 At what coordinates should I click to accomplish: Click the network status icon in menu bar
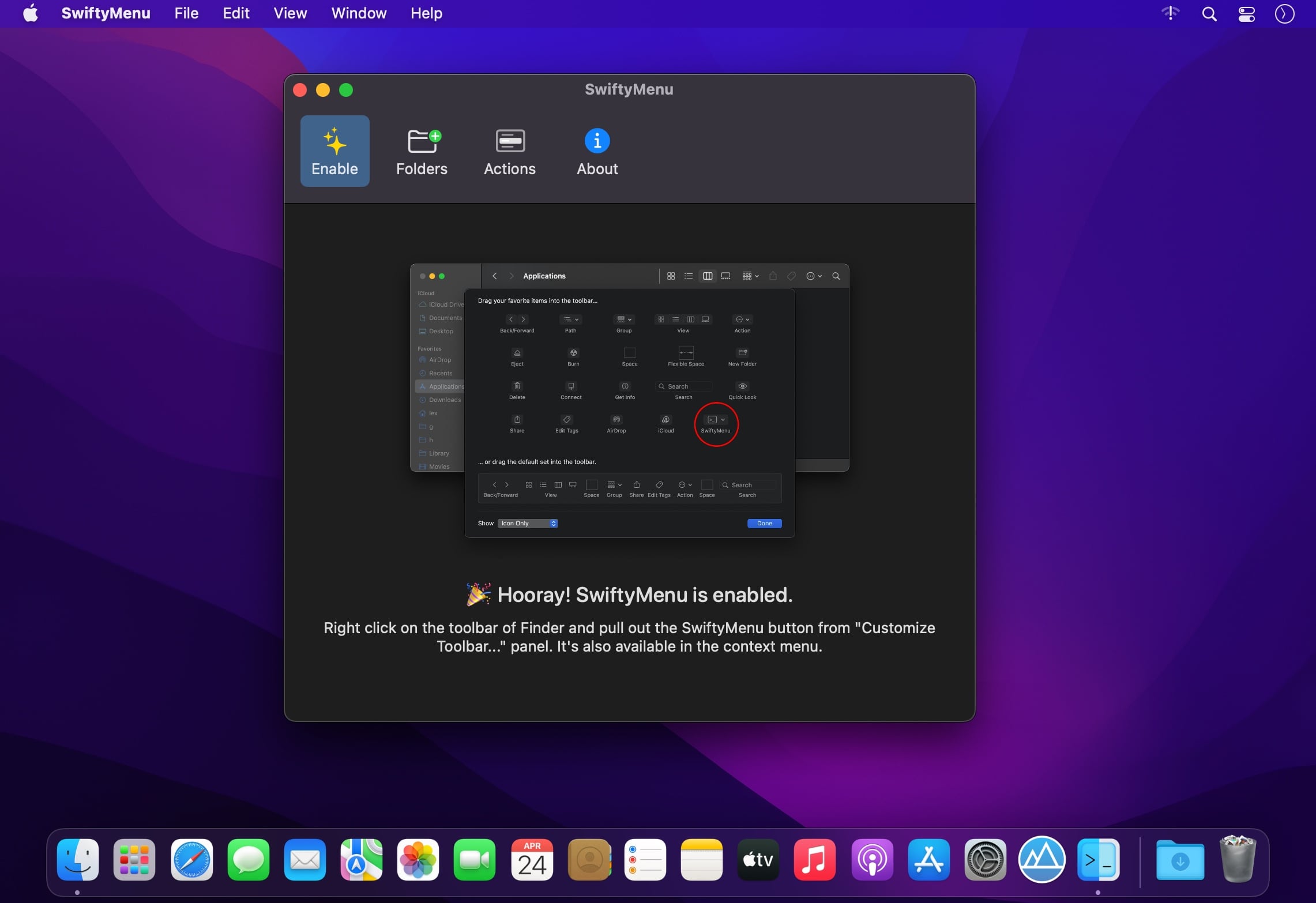1170,13
